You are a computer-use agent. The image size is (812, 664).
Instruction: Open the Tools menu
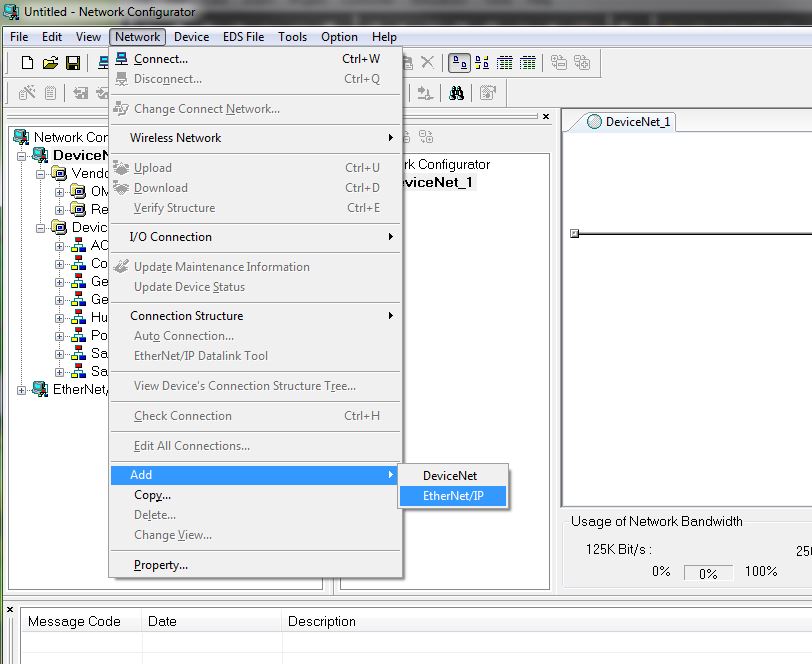click(293, 37)
